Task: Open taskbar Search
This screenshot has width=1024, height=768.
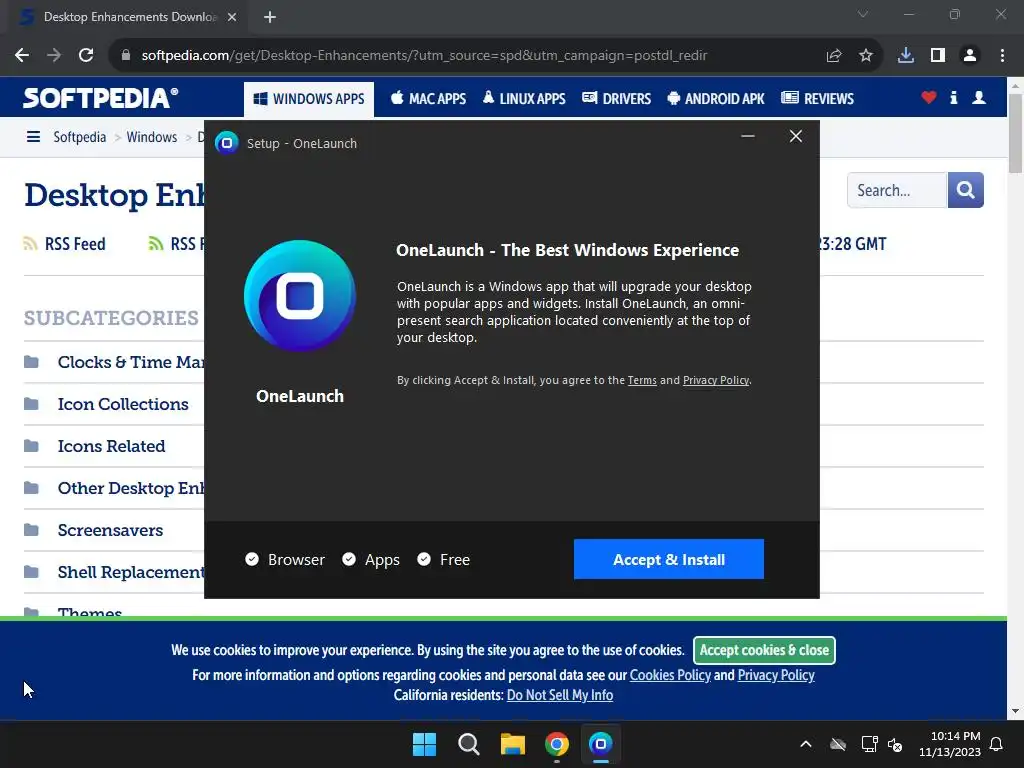Action: (x=468, y=744)
